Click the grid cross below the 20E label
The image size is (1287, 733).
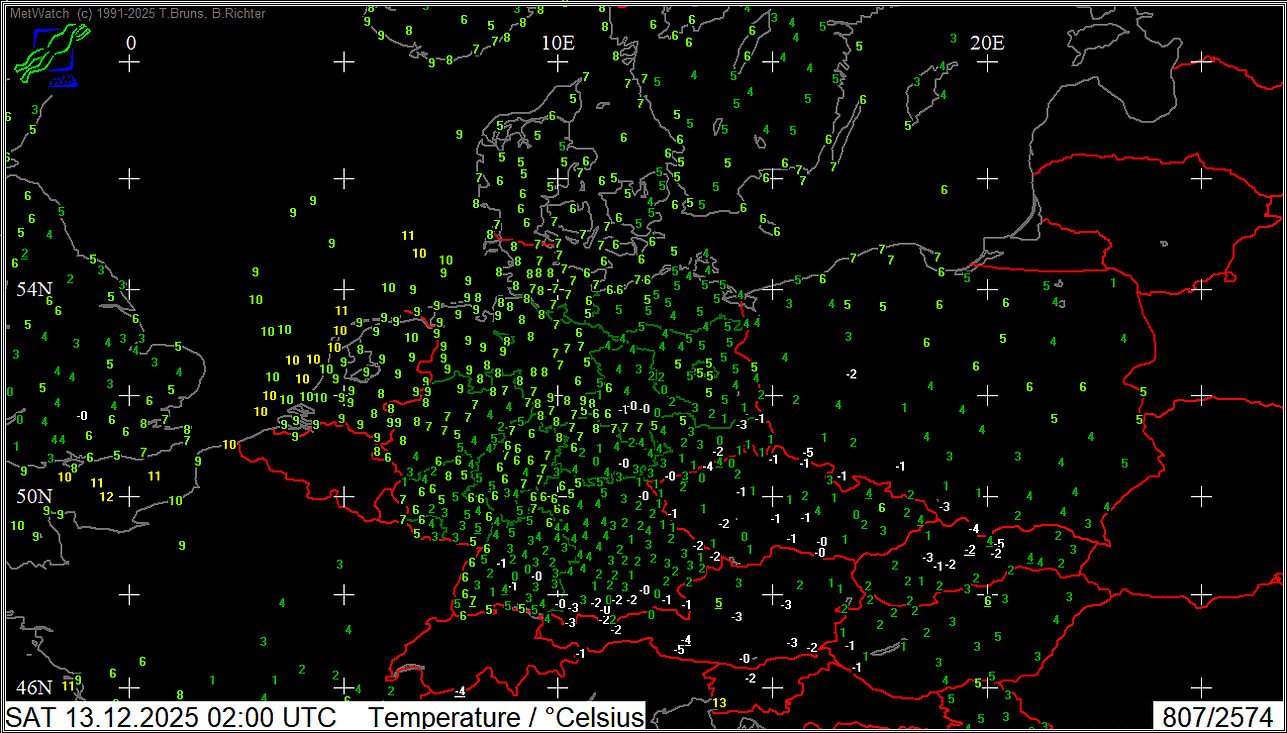[x=987, y=63]
